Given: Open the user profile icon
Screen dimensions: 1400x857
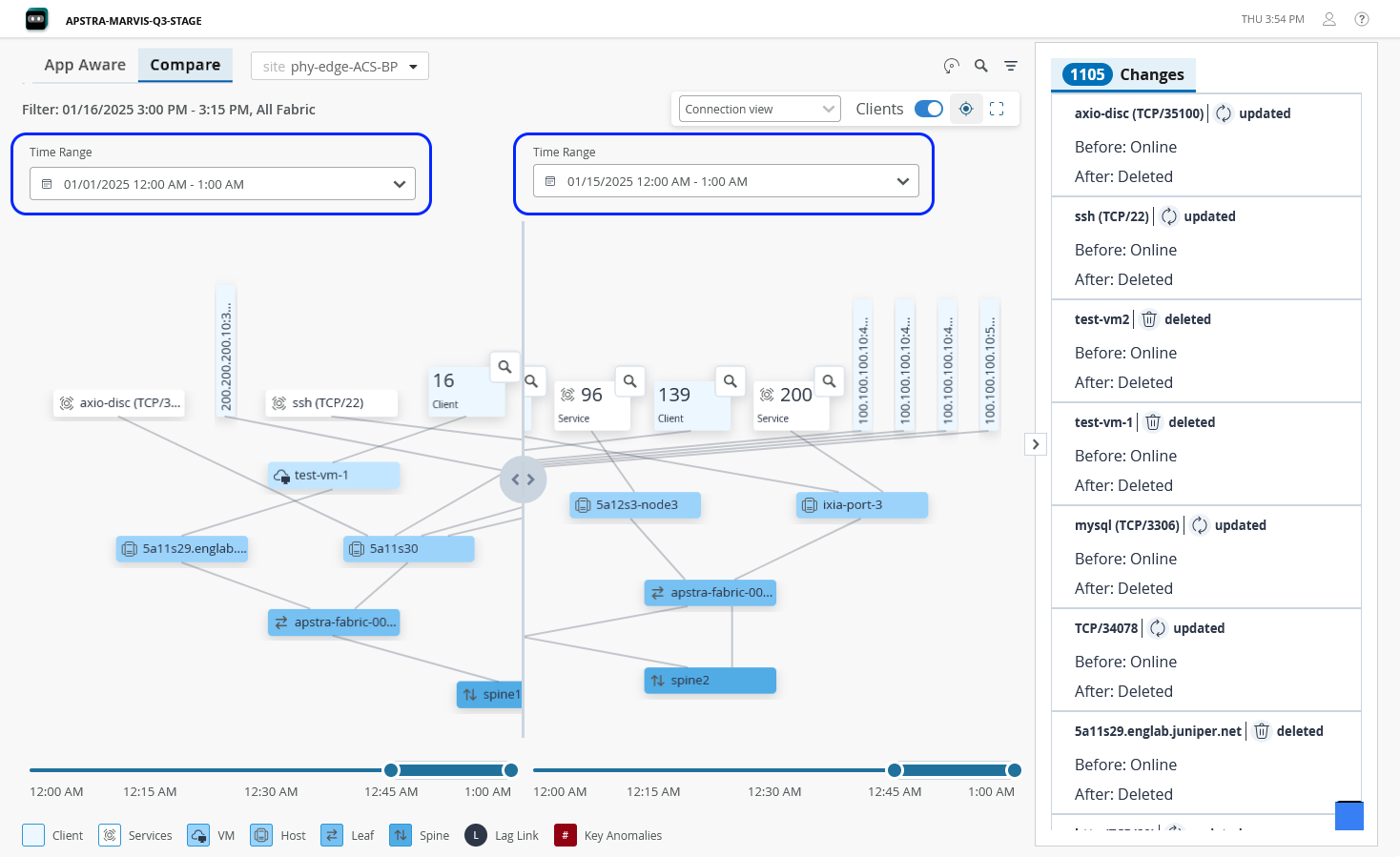Looking at the screenshot, I should tap(1329, 19).
